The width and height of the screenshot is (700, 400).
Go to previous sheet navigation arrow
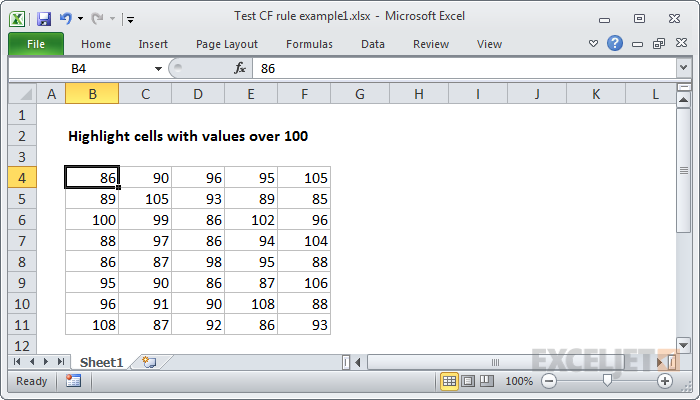click(32, 362)
